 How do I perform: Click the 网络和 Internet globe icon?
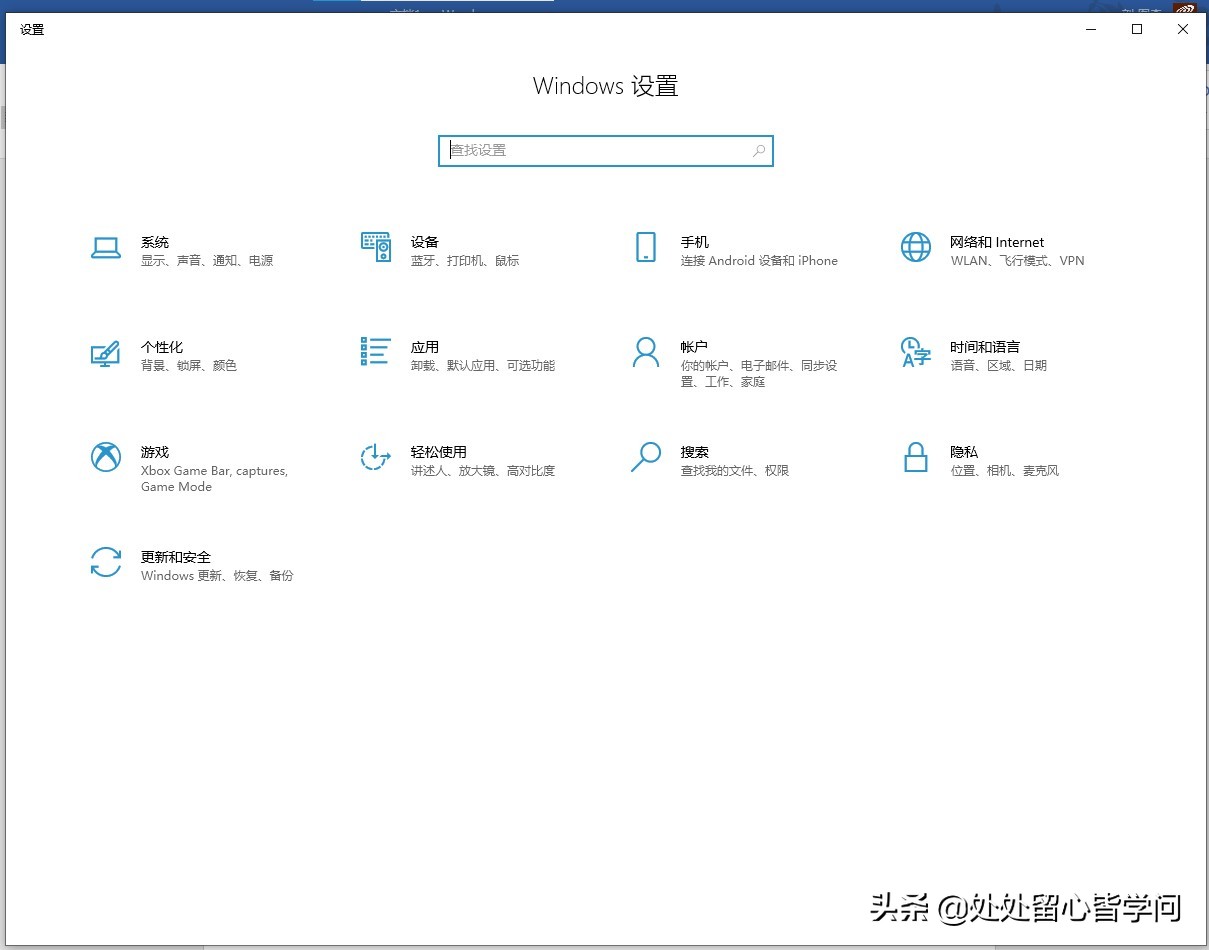(x=916, y=248)
